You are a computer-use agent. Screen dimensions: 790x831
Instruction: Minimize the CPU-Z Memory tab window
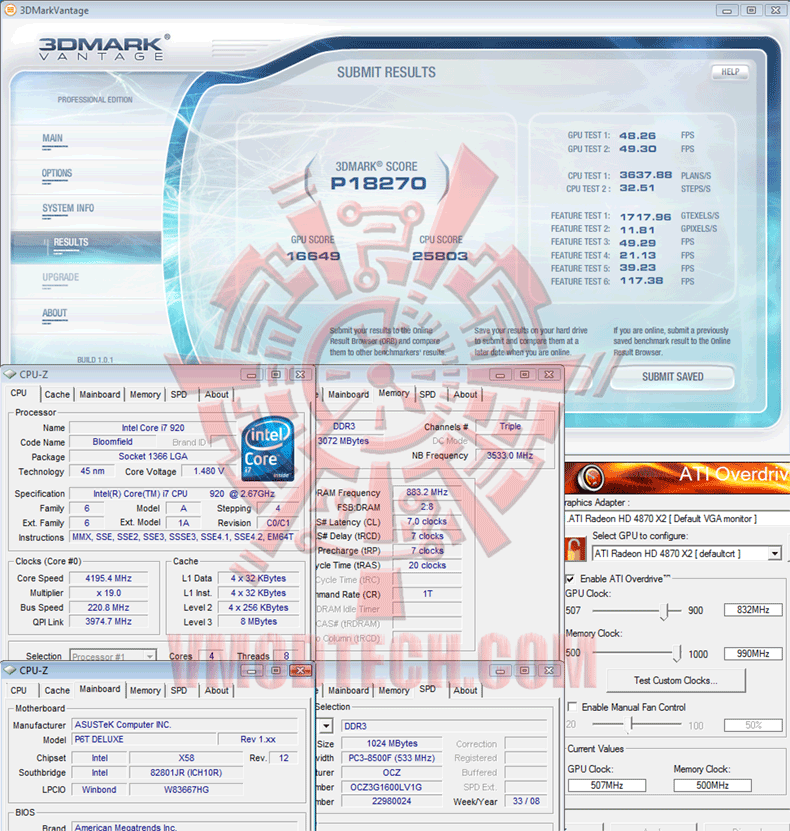(500, 375)
